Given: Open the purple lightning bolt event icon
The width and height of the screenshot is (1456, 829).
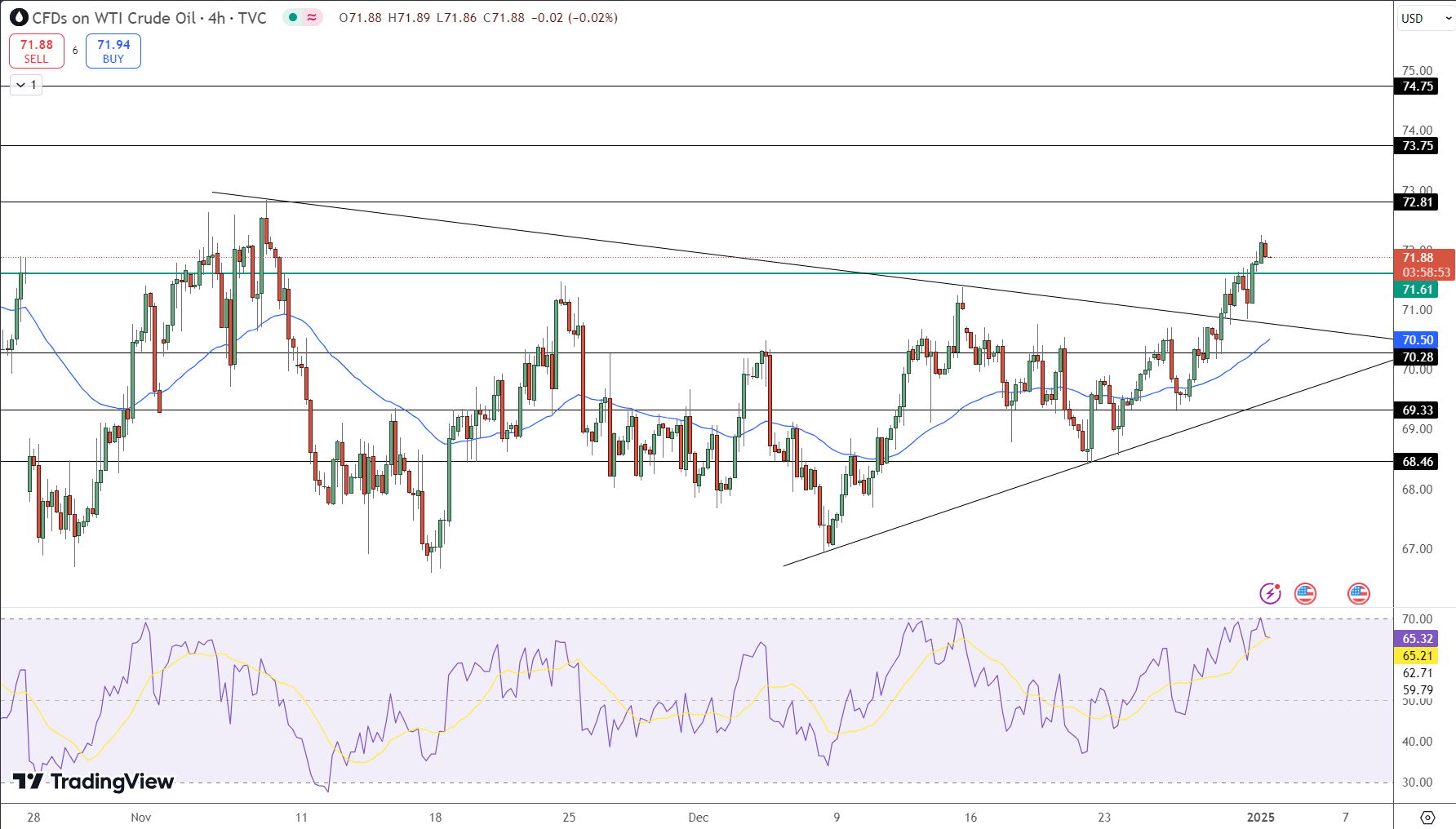Looking at the screenshot, I should [x=1270, y=593].
